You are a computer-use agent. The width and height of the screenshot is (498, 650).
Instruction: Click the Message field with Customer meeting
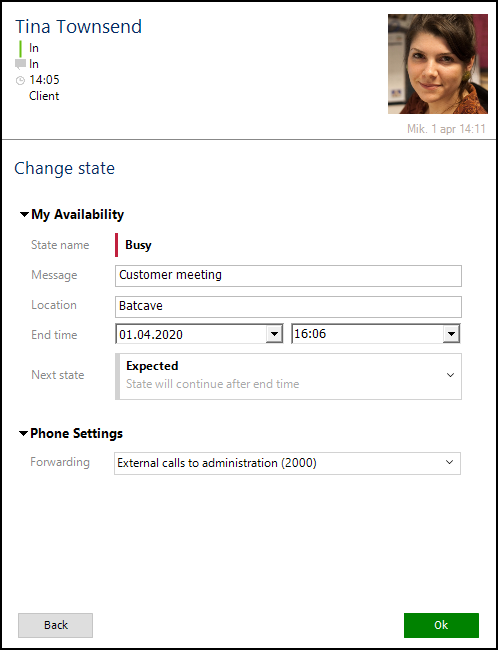[x=288, y=276]
